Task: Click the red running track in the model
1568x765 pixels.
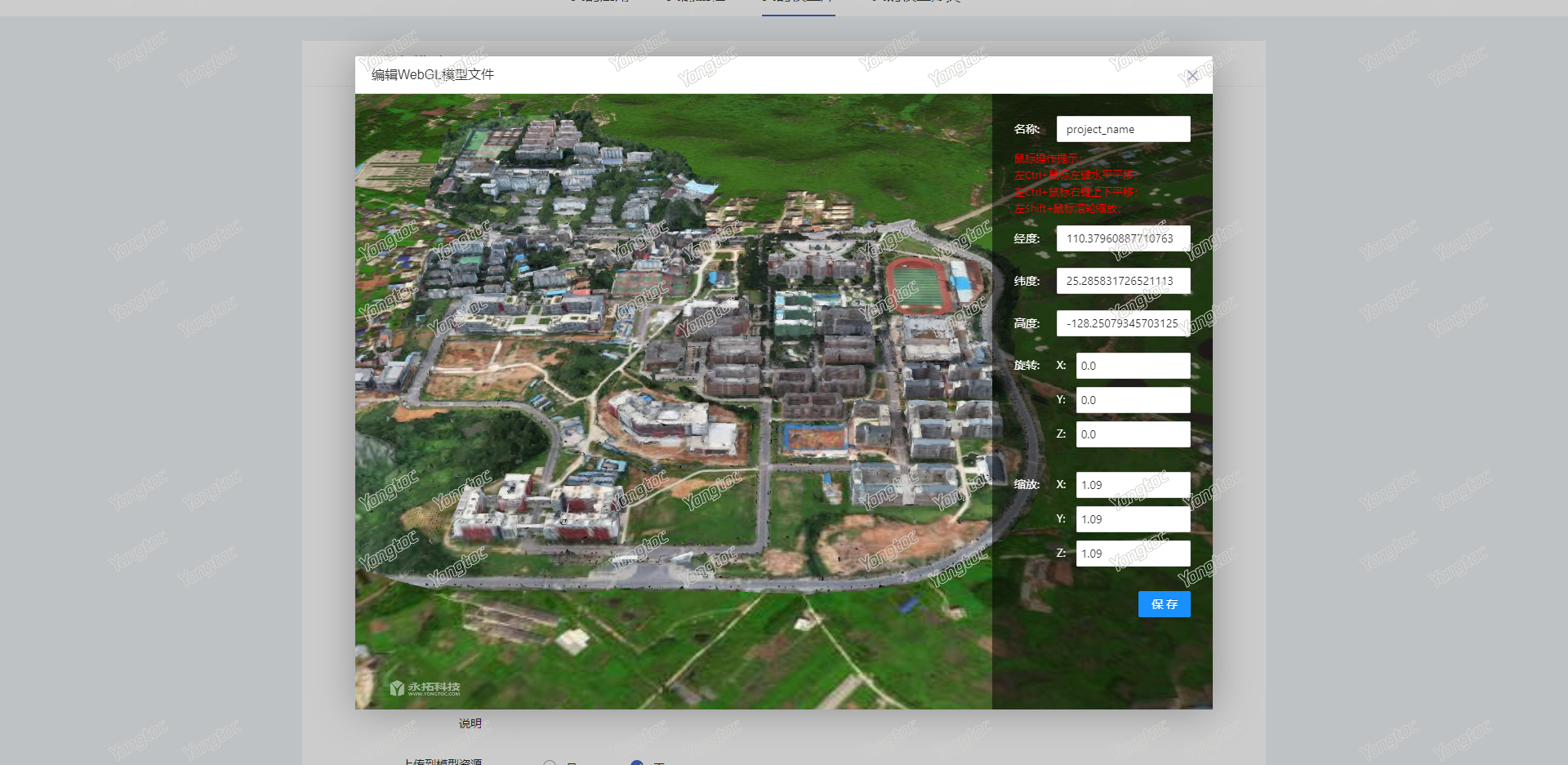Action: (x=920, y=286)
